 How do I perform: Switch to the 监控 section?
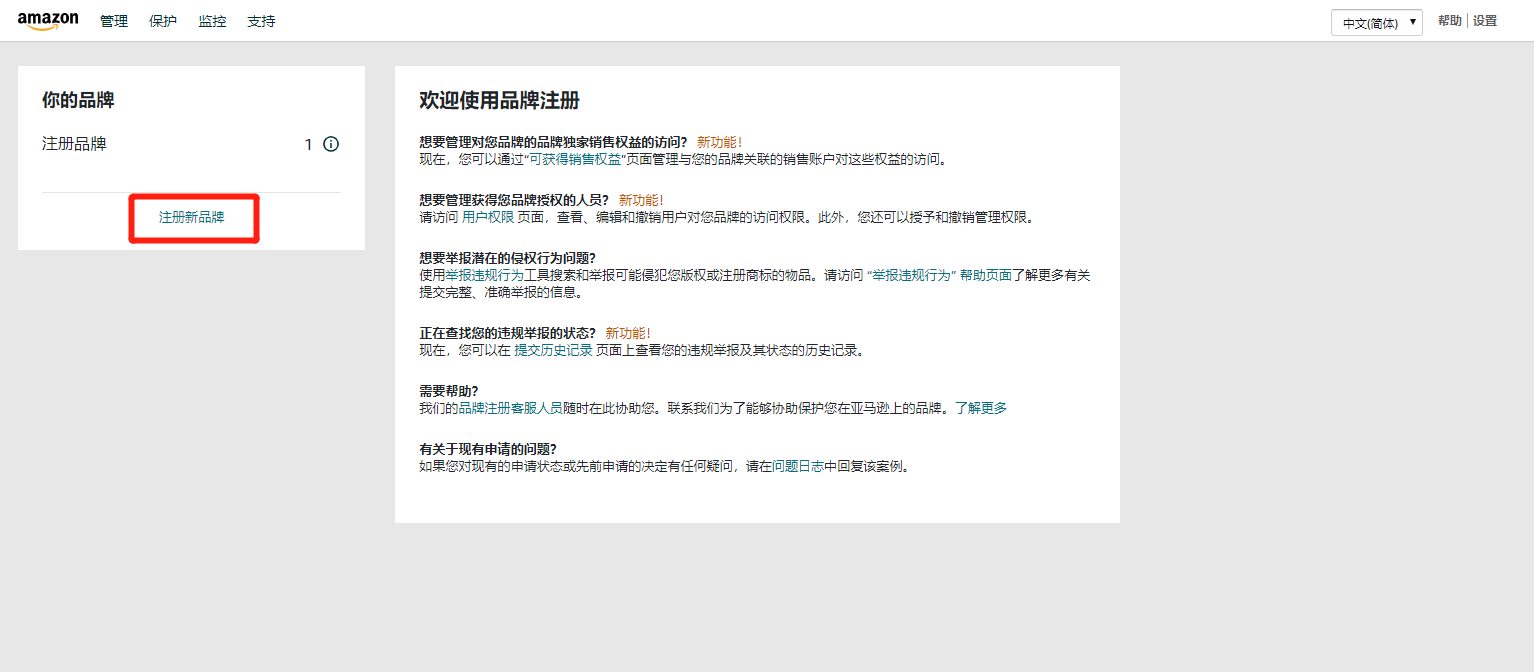point(212,21)
